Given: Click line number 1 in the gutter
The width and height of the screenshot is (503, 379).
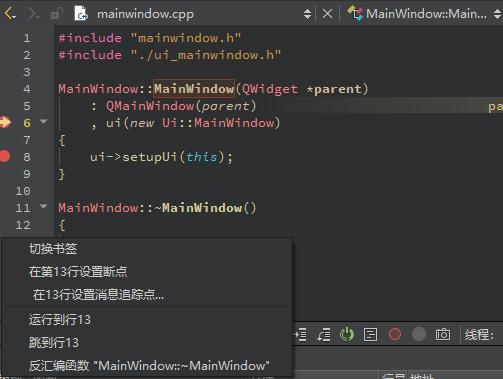Looking at the screenshot, I should (27, 38).
